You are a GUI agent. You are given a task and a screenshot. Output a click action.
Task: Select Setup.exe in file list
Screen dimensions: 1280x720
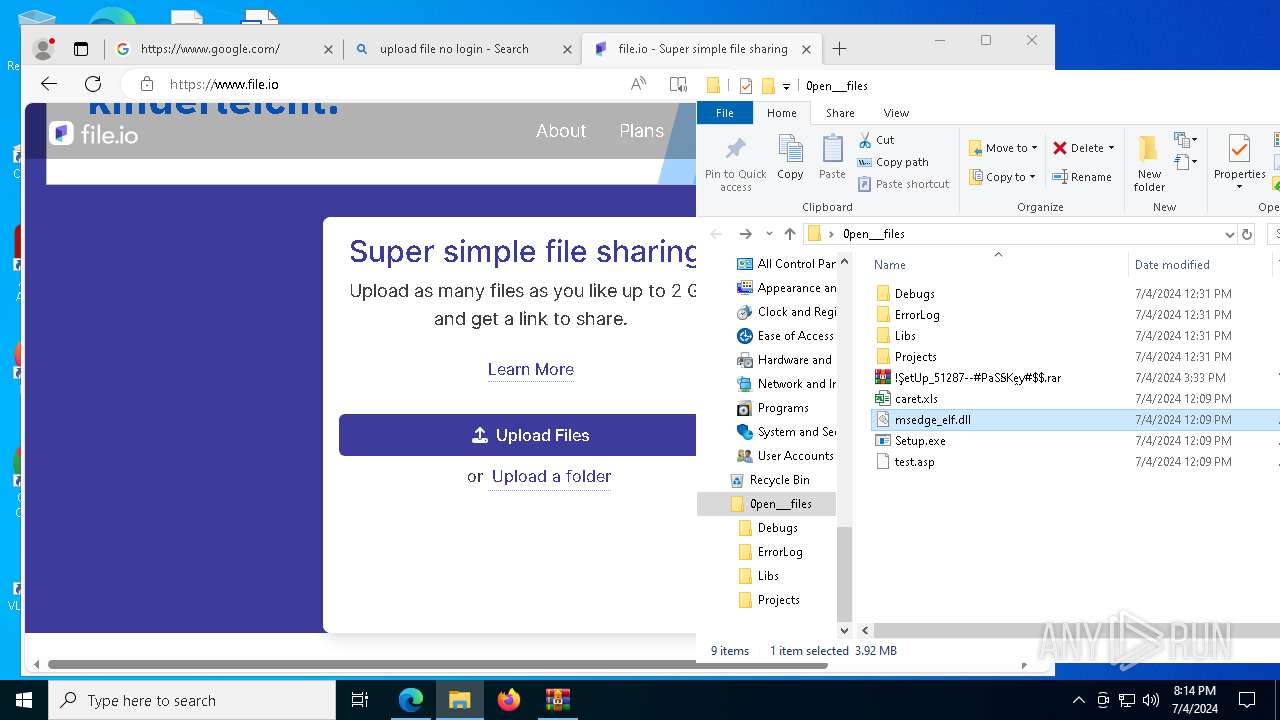click(x=920, y=441)
